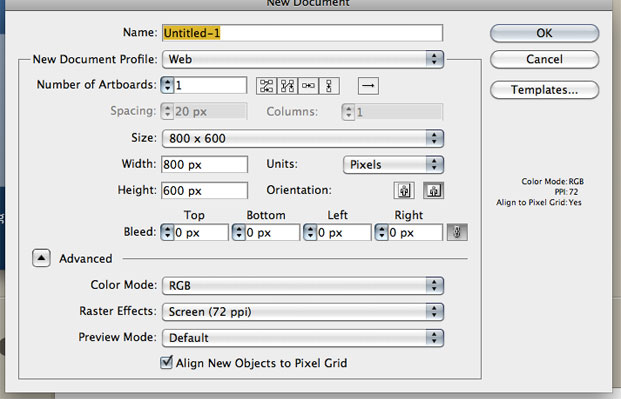Click the 'Advanced' section label
This screenshot has height=399, width=621.
86,259
